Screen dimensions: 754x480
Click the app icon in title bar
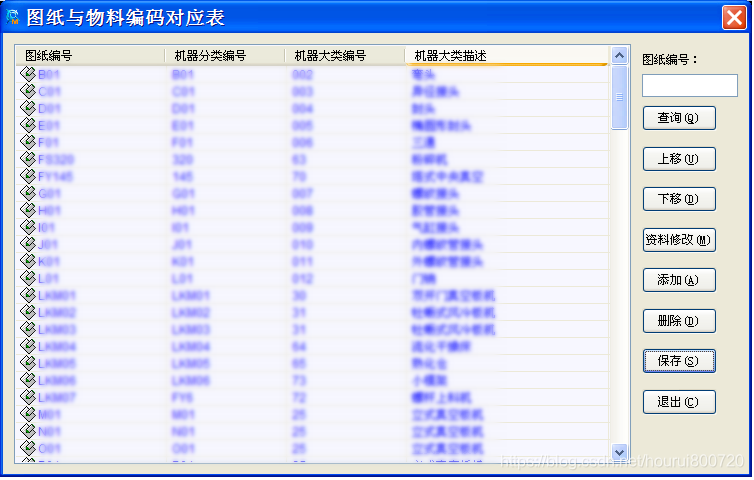point(13,16)
